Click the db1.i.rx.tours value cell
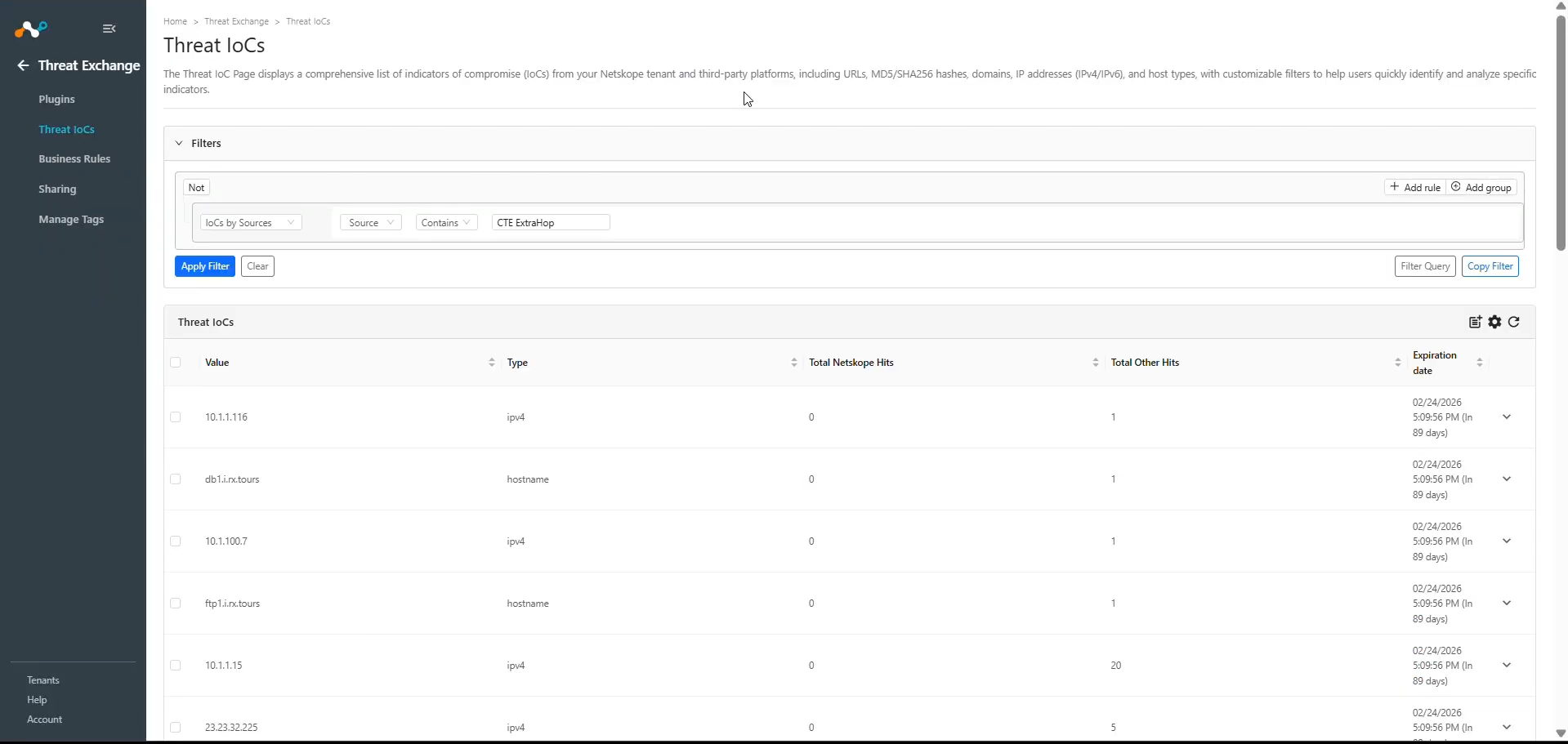1568x744 pixels. (x=232, y=479)
